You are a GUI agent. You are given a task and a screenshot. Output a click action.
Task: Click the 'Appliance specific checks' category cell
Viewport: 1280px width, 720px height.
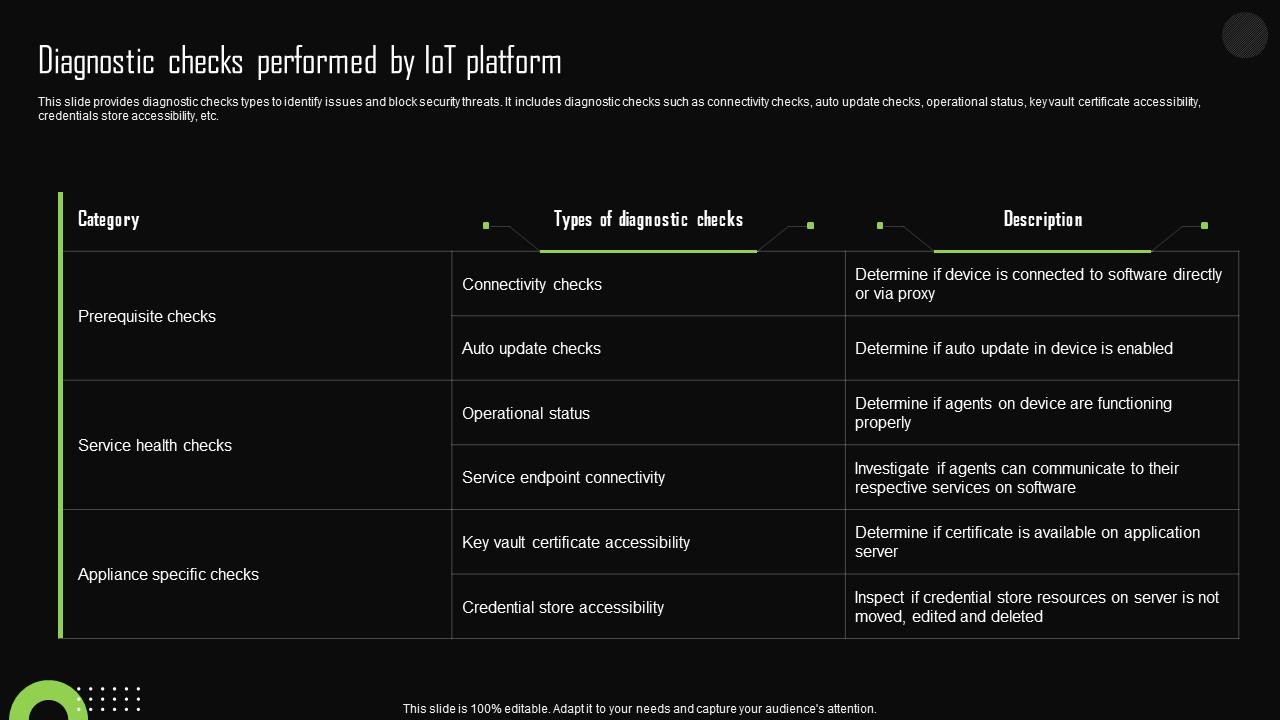click(257, 574)
